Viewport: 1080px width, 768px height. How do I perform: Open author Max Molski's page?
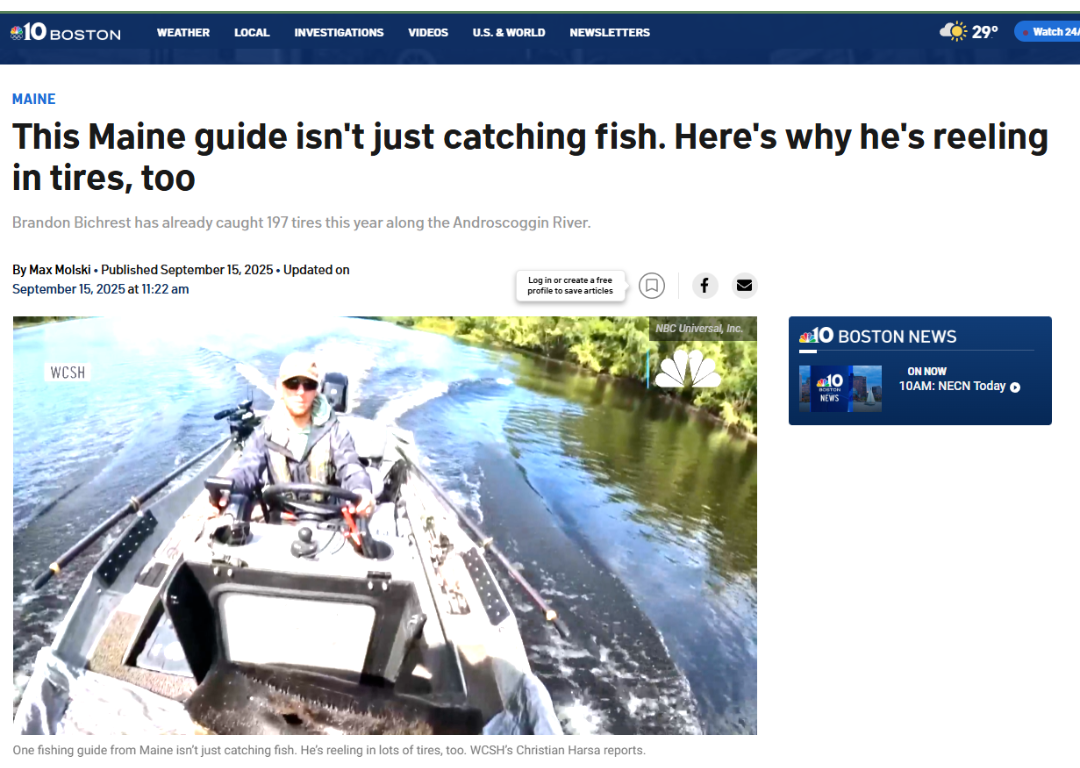click(x=60, y=270)
